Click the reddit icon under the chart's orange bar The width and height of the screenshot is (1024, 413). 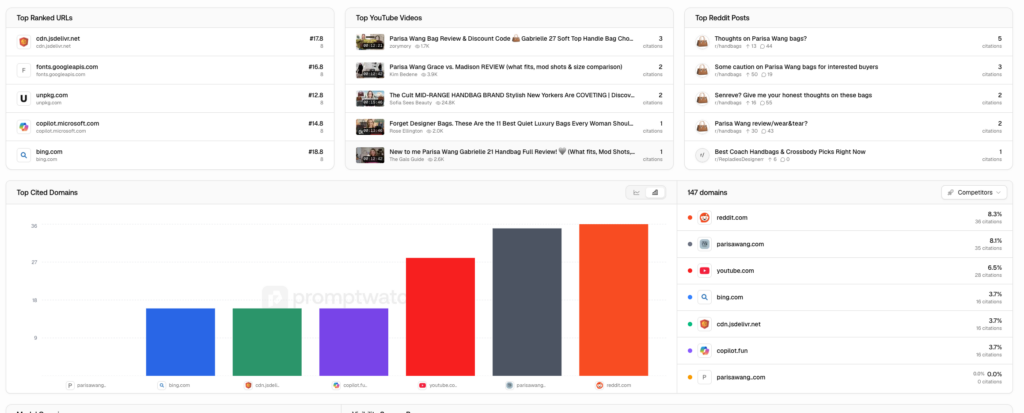599,386
